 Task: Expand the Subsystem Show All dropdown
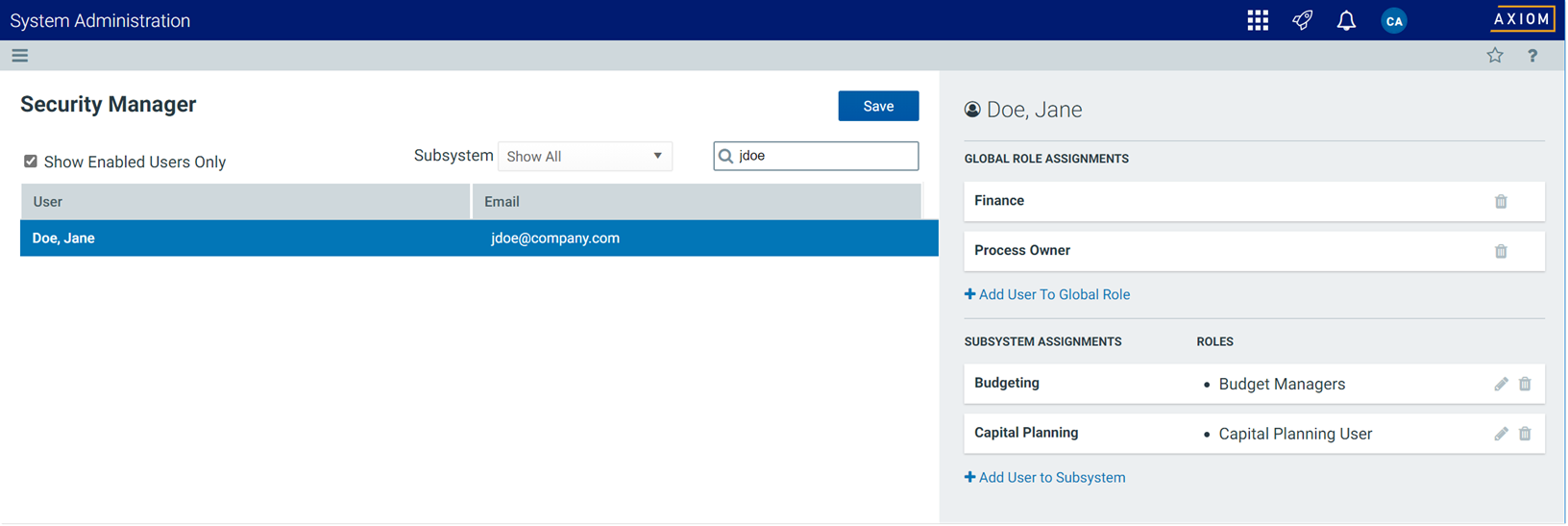point(584,157)
